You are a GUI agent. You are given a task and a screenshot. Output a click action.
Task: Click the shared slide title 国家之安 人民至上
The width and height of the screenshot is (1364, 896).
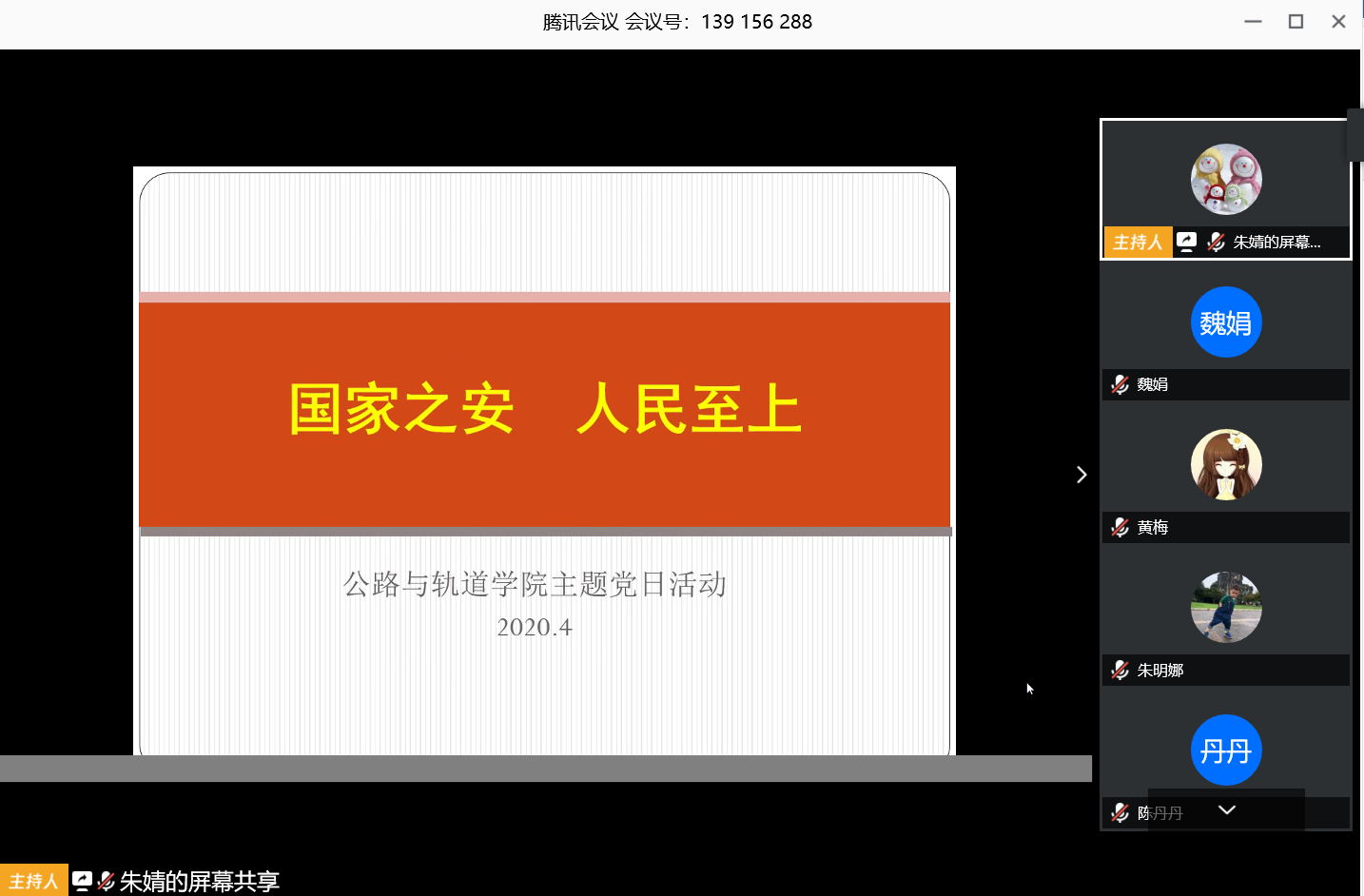point(545,409)
